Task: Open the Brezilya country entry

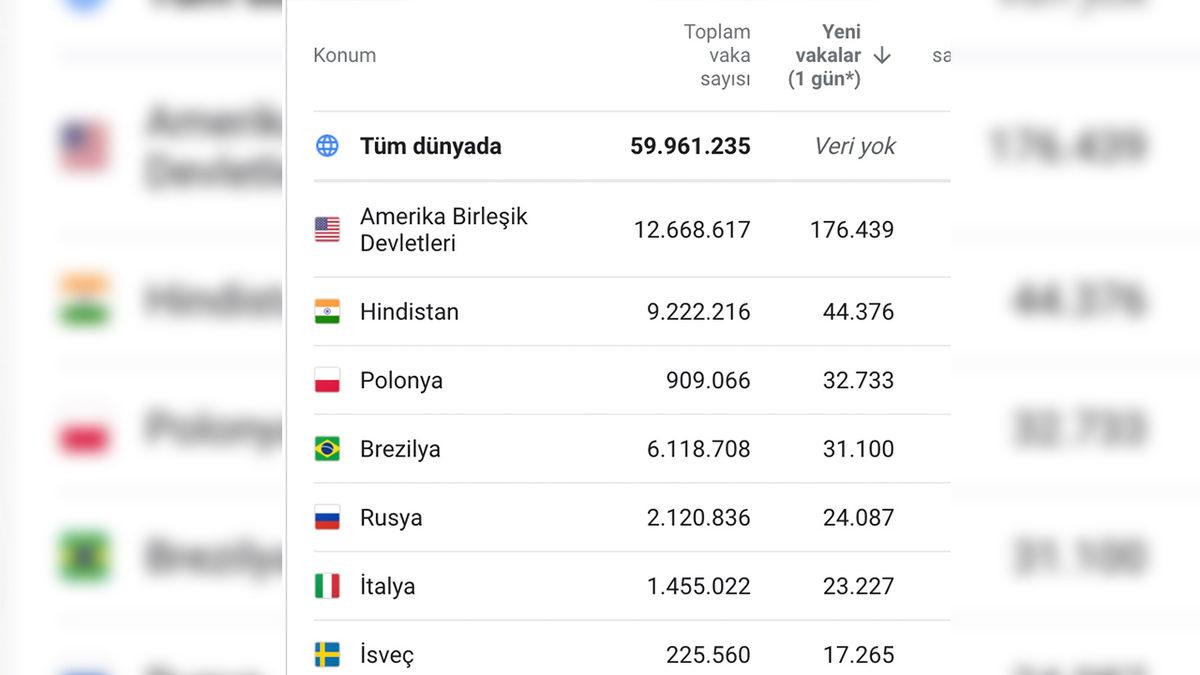Action: (401, 449)
